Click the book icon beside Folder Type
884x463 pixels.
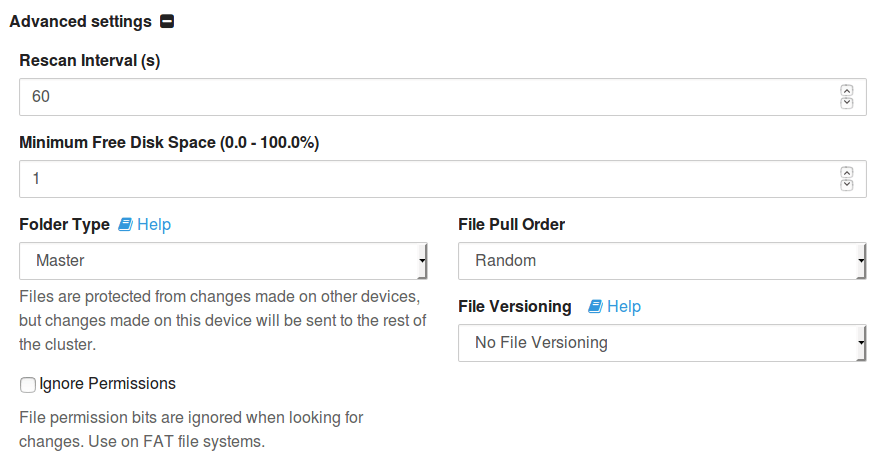point(125,225)
